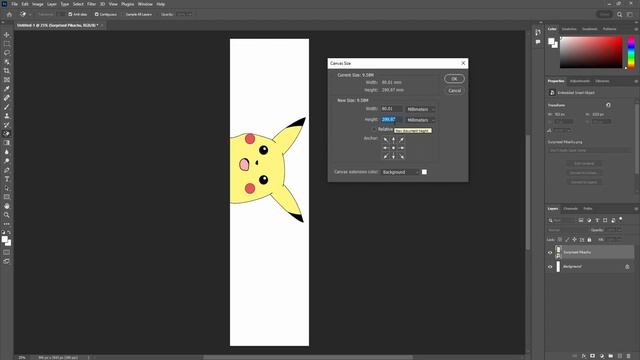Viewport: 640px width, 360px height.
Task: Hide the Surprised Pikachu layer
Action: 550,253
